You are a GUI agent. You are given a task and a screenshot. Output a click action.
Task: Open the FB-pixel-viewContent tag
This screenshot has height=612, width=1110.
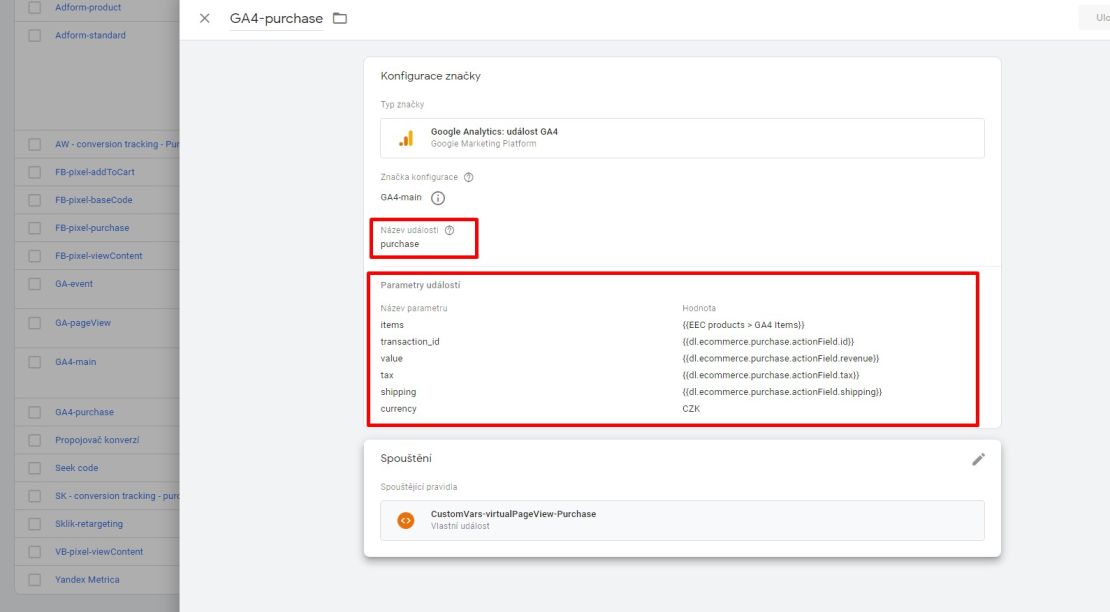(98, 256)
